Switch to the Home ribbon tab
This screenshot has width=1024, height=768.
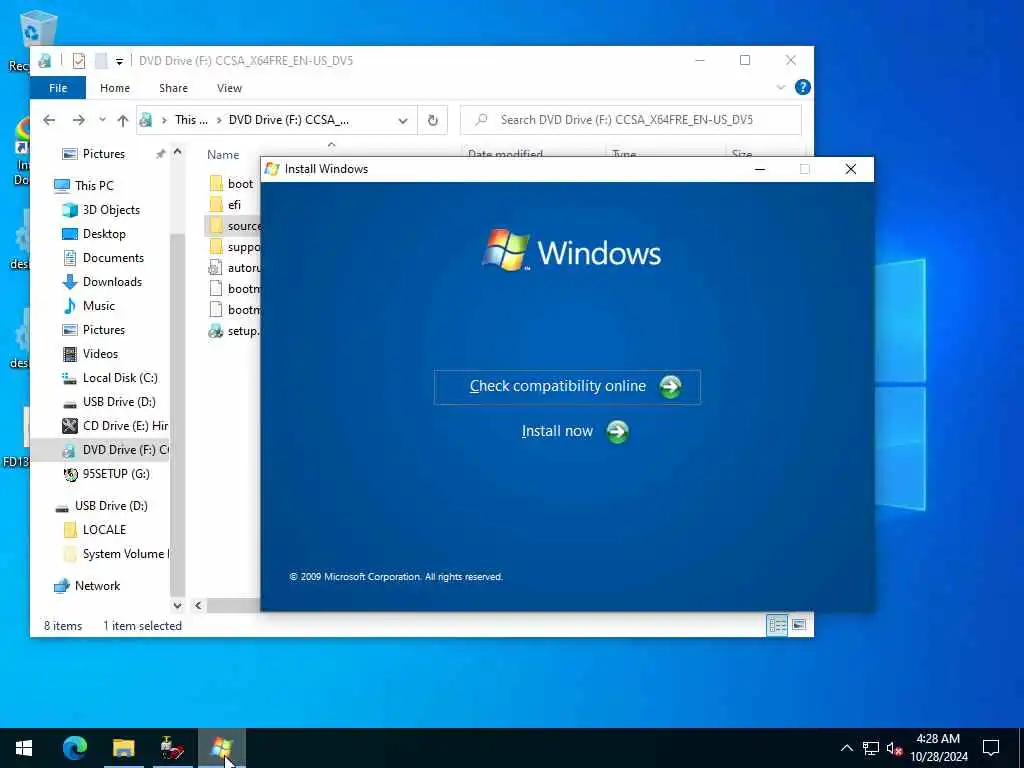point(115,88)
